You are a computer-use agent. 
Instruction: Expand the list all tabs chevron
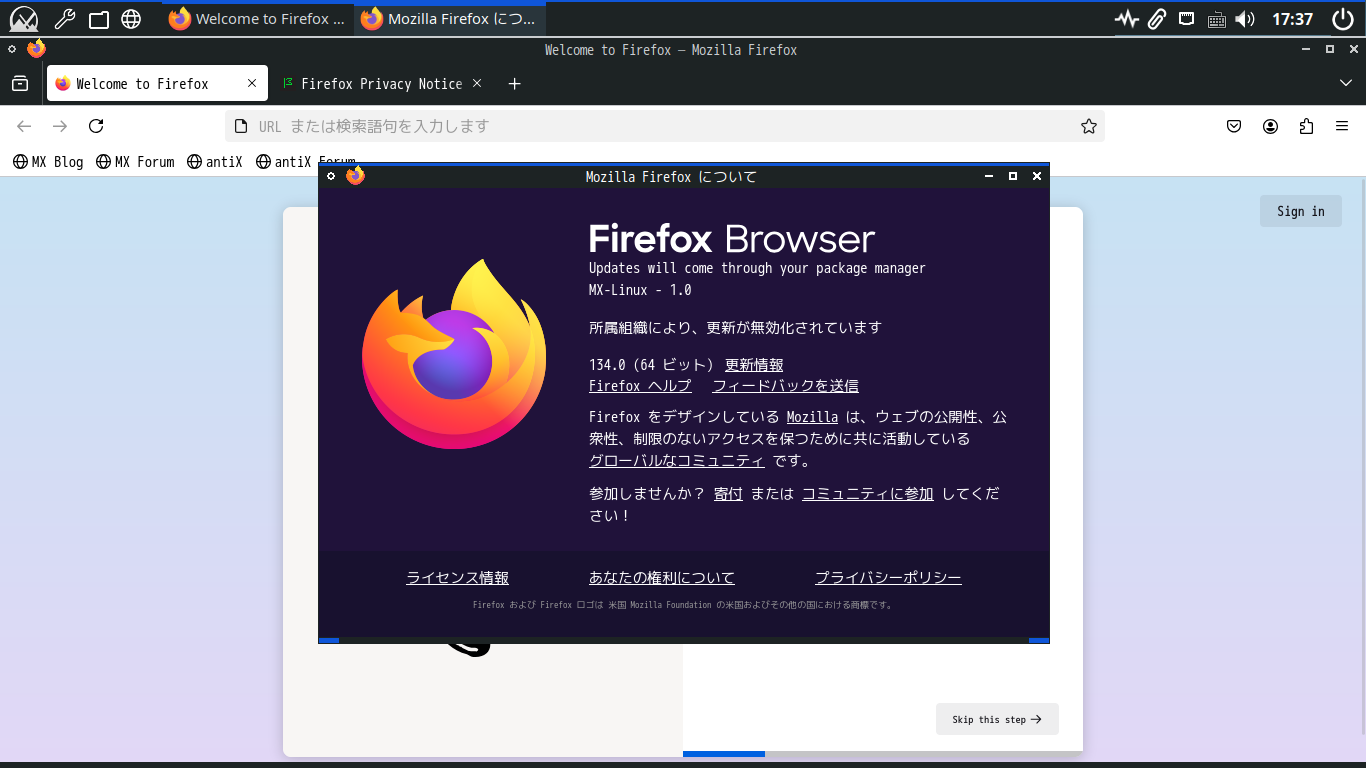1346,84
